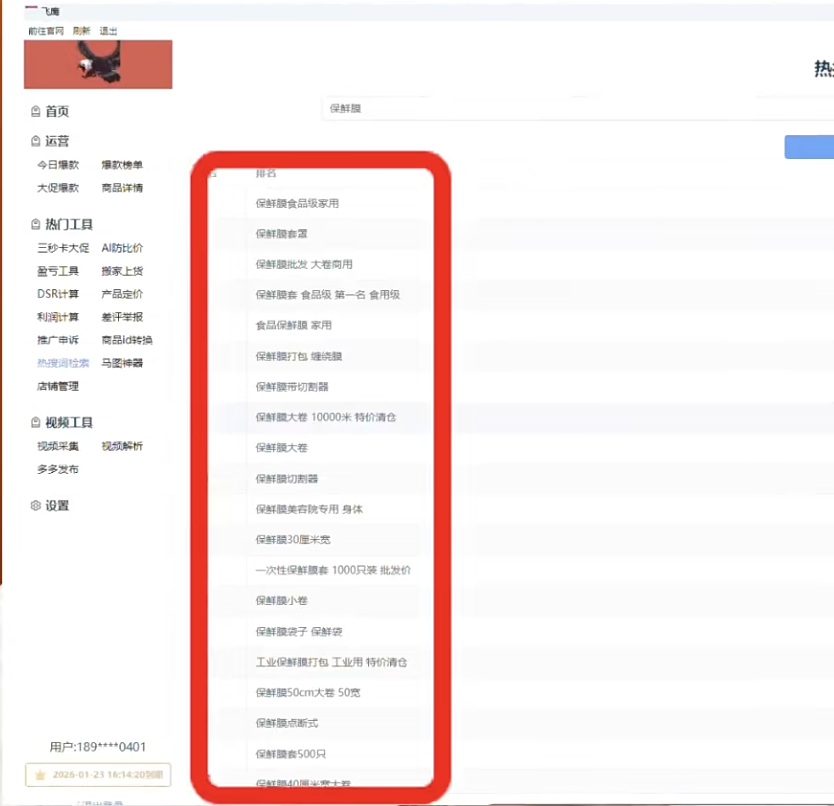Open the 搬家上货 tool
834x806 pixels.
coord(122,271)
